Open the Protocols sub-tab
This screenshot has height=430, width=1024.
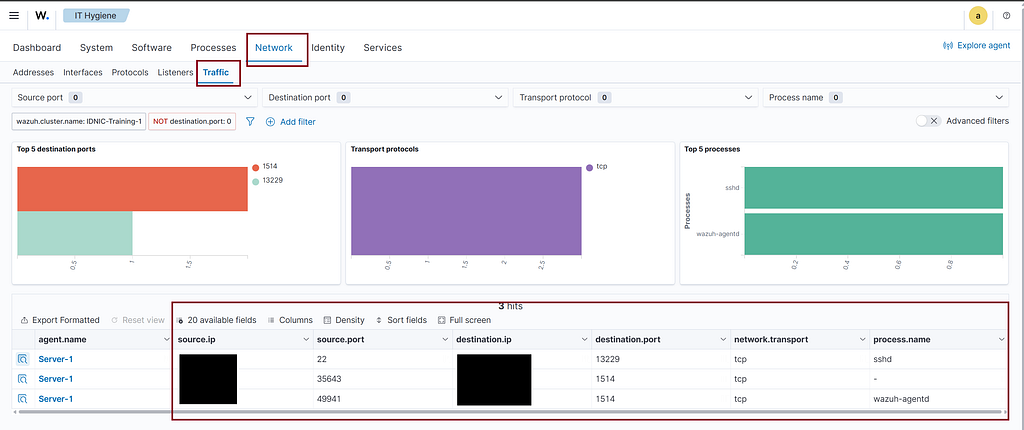point(130,73)
